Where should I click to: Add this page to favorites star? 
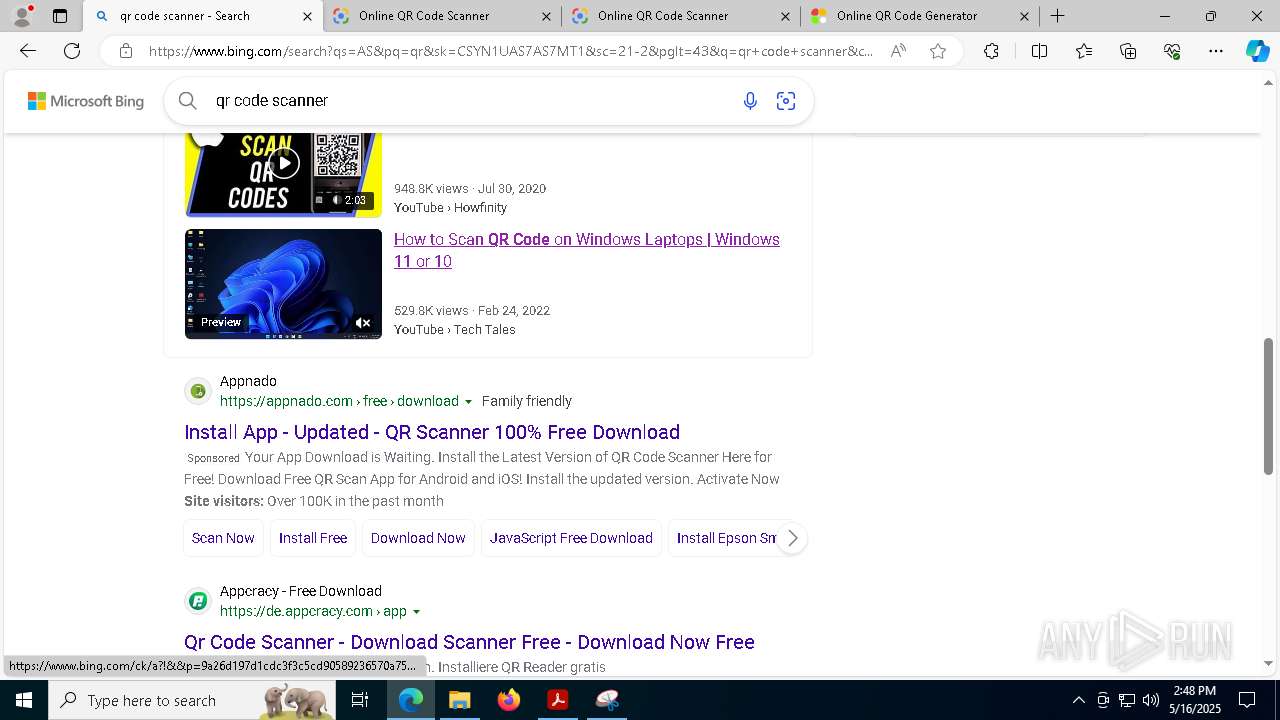[937, 51]
